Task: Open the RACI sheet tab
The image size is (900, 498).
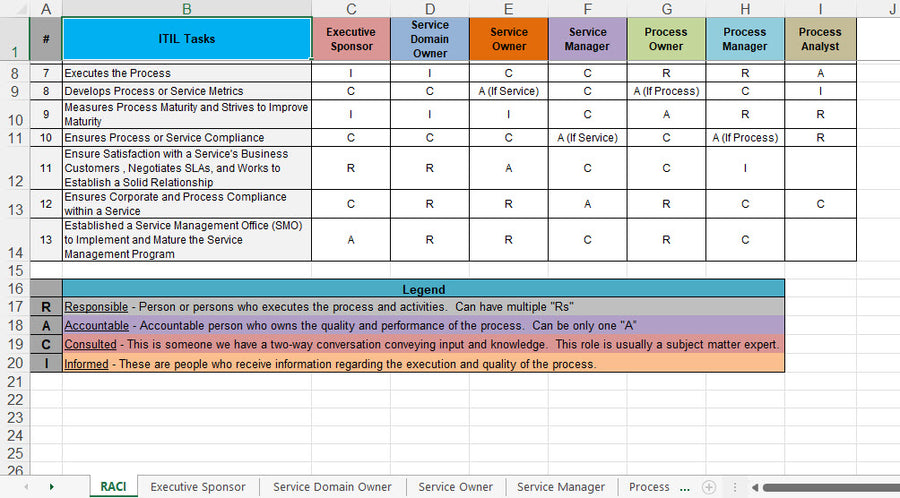Action: click(113, 487)
